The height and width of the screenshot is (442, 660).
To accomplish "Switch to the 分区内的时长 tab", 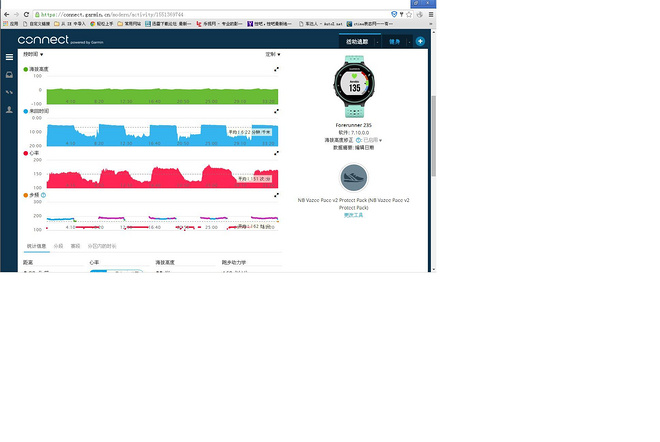I will 101,244.
